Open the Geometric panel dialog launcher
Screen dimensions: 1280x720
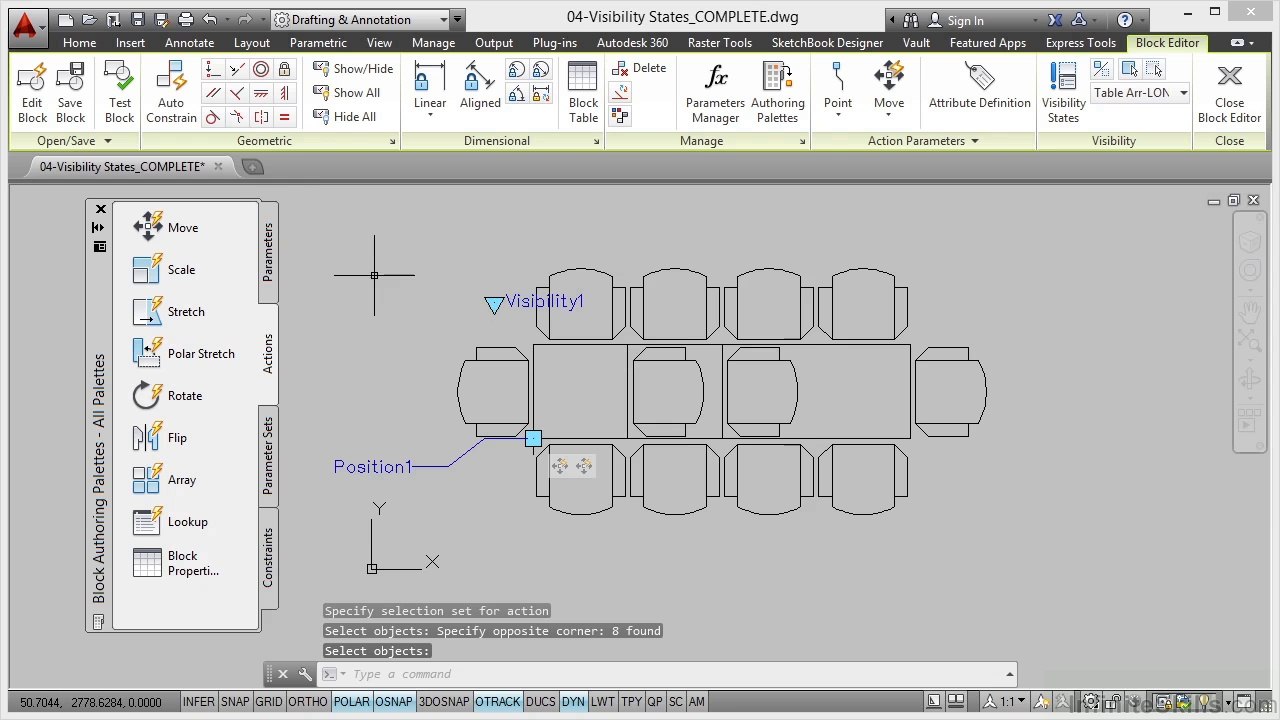point(392,142)
